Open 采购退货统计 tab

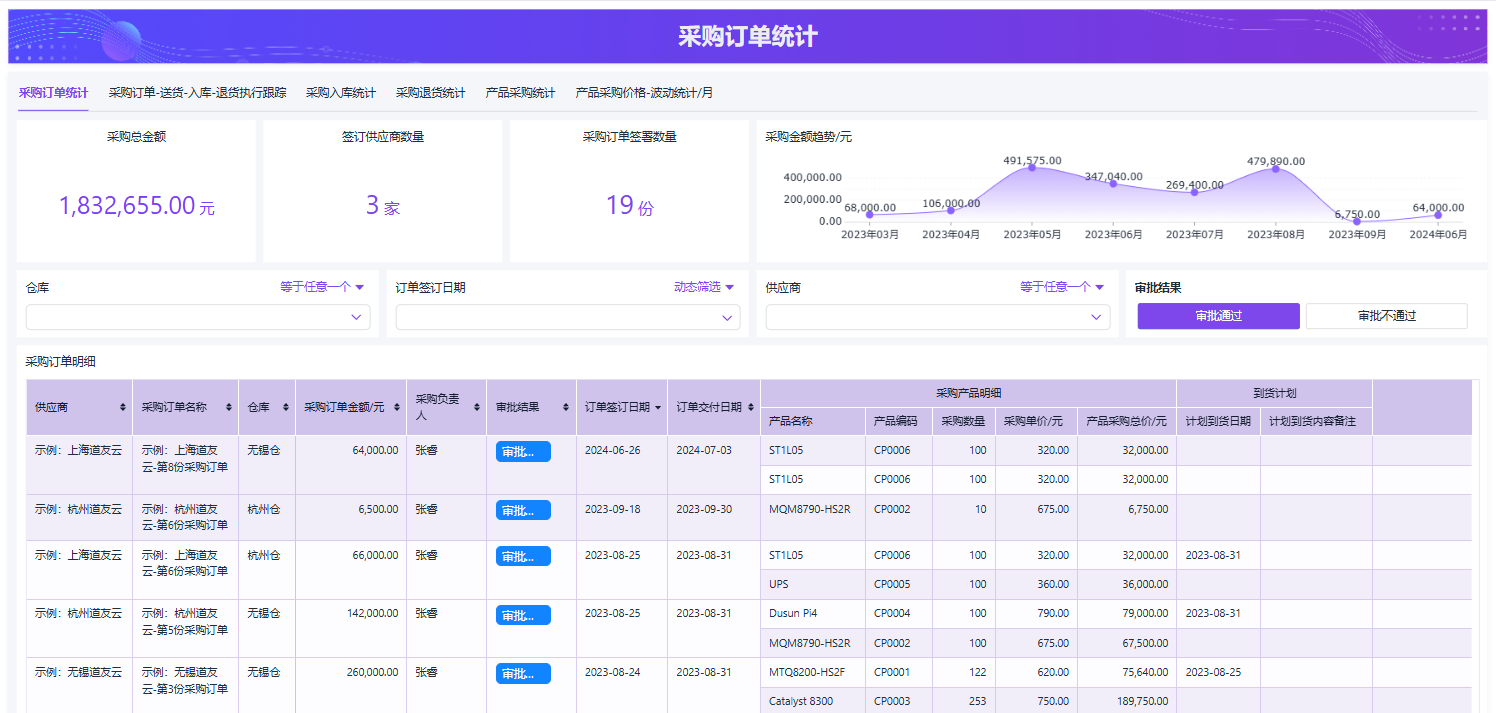click(x=430, y=93)
